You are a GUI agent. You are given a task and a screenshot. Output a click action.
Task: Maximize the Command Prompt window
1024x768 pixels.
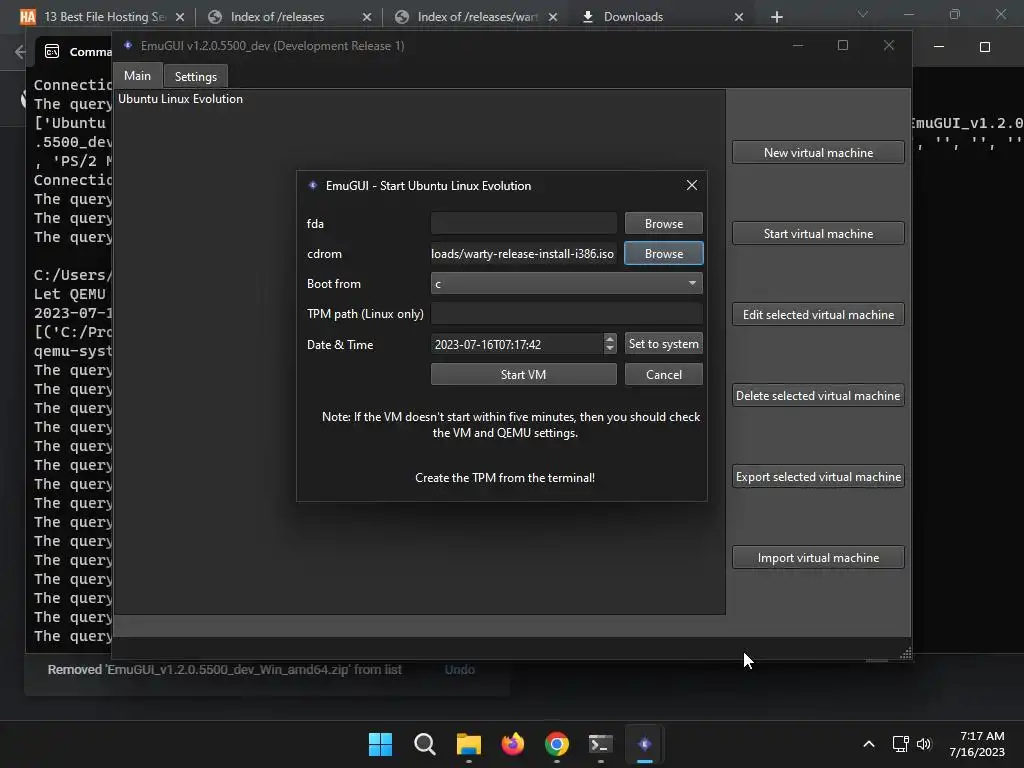point(985,47)
